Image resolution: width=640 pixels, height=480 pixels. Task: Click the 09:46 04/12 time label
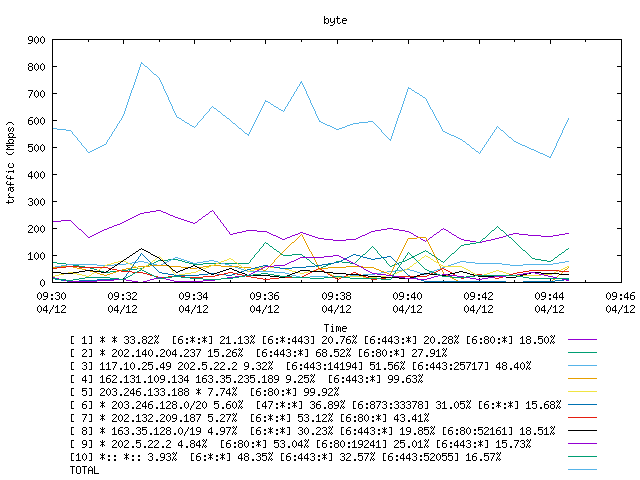(x=620, y=302)
